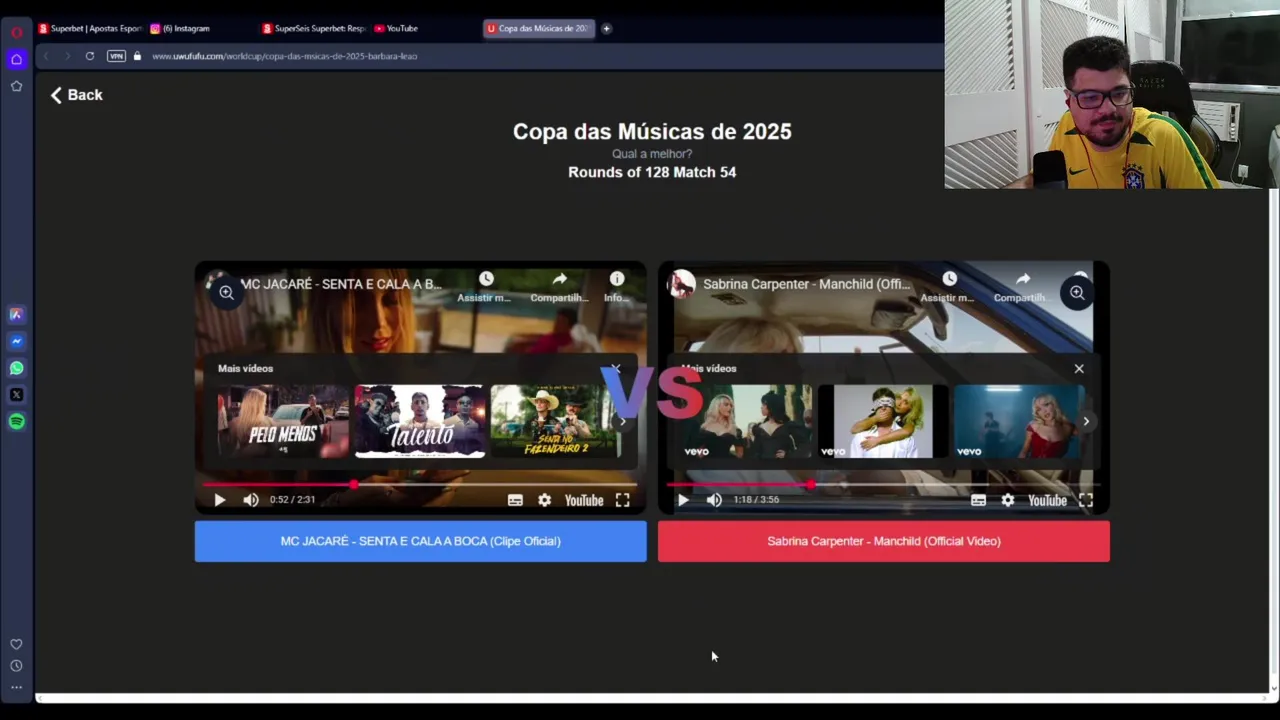The width and height of the screenshot is (1280, 720).
Task: Toggle subtitles on Sabrina Carpenter video
Action: tap(978, 500)
